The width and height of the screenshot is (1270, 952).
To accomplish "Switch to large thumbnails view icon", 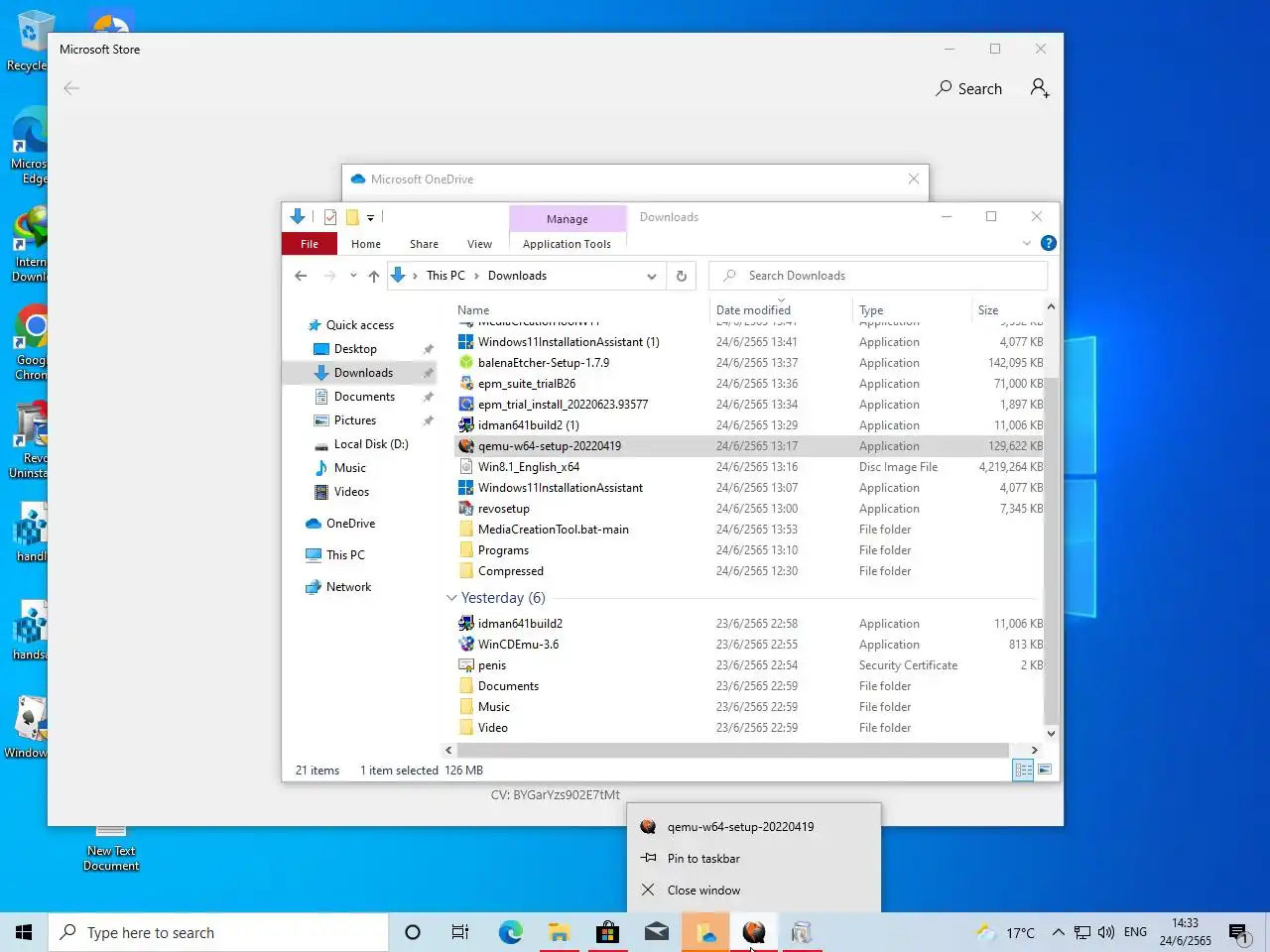I will [1044, 771].
